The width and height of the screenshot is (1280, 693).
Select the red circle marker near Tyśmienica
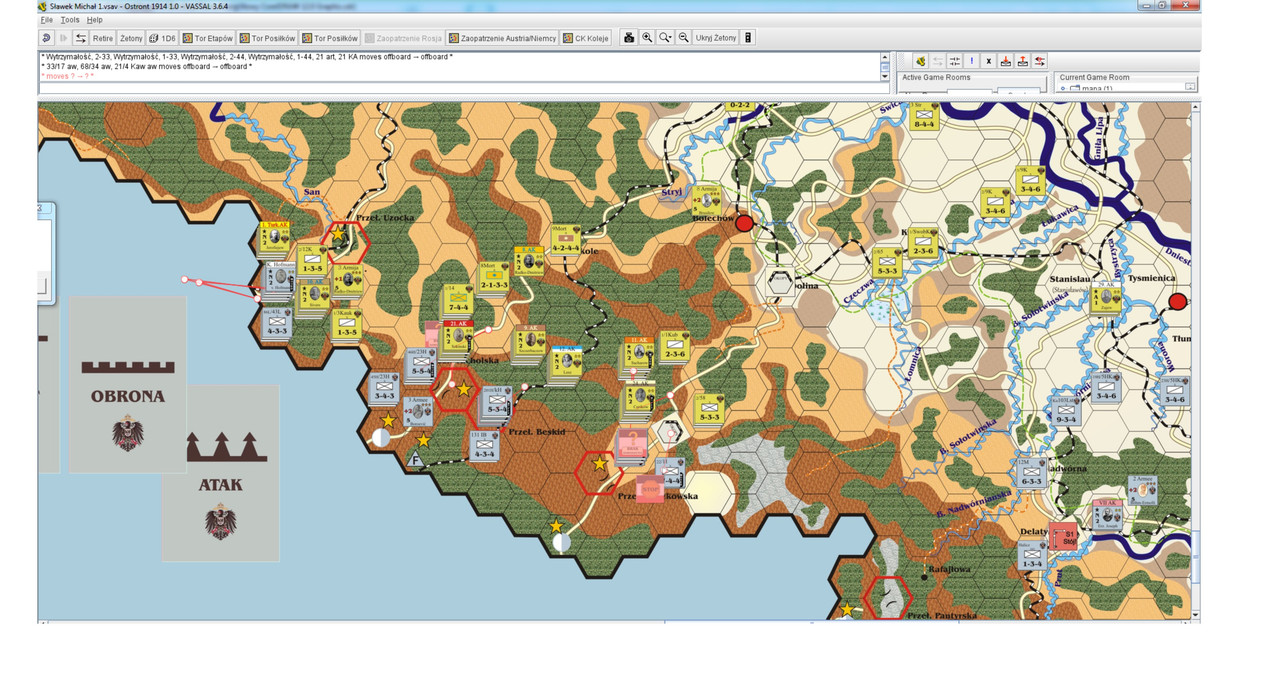(1178, 301)
